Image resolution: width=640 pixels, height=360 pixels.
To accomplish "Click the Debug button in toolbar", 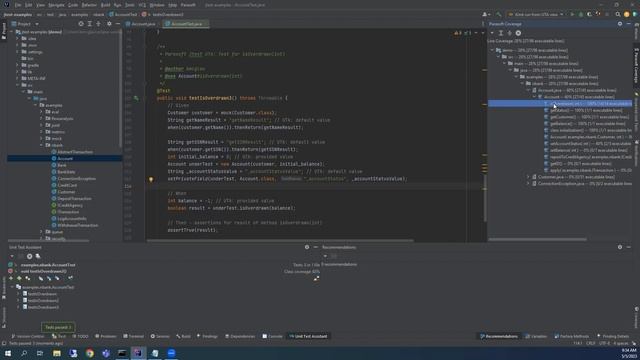I will 581,14.
